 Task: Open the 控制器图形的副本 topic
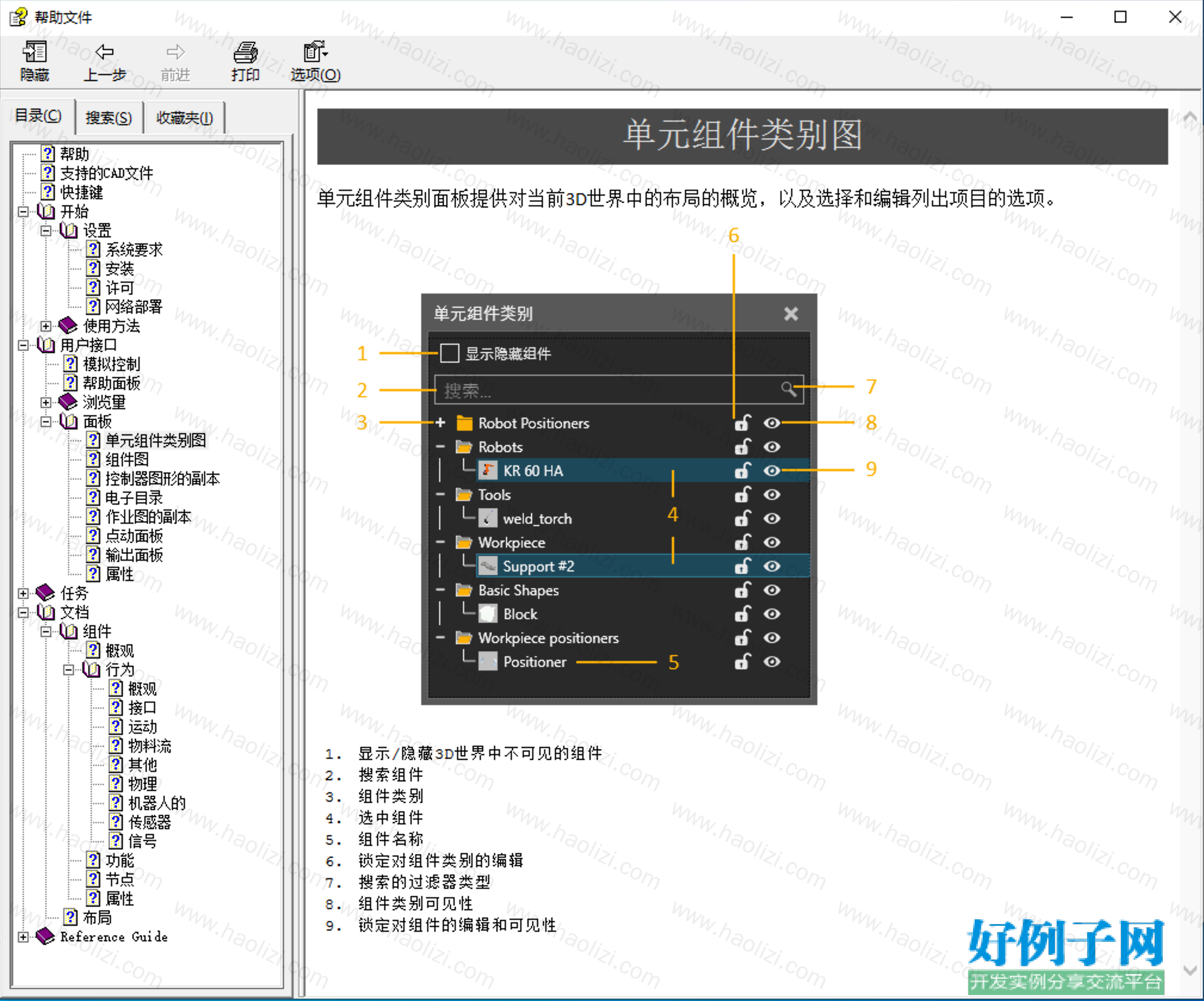pyautogui.click(x=162, y=478)
